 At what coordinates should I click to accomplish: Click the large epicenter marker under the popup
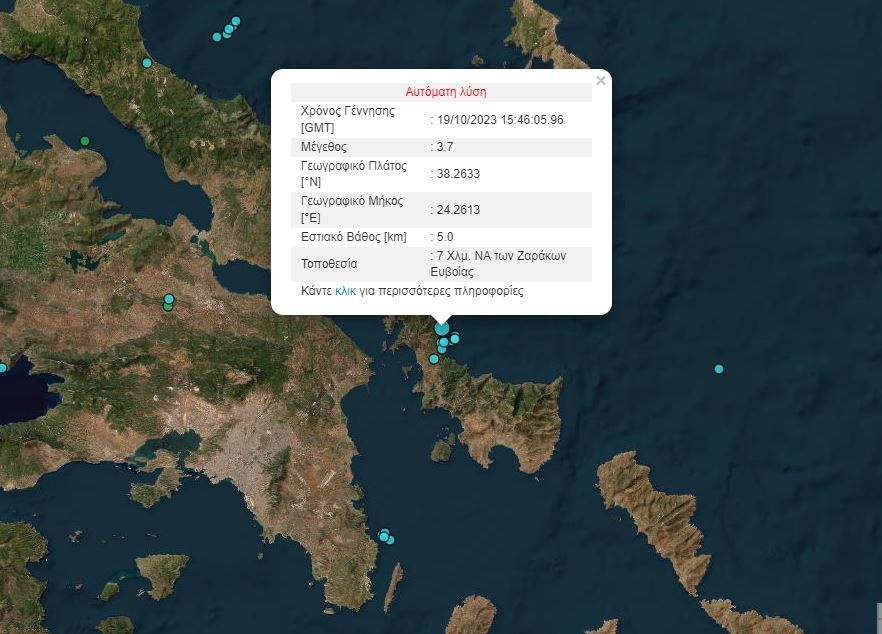click(442, 328)
